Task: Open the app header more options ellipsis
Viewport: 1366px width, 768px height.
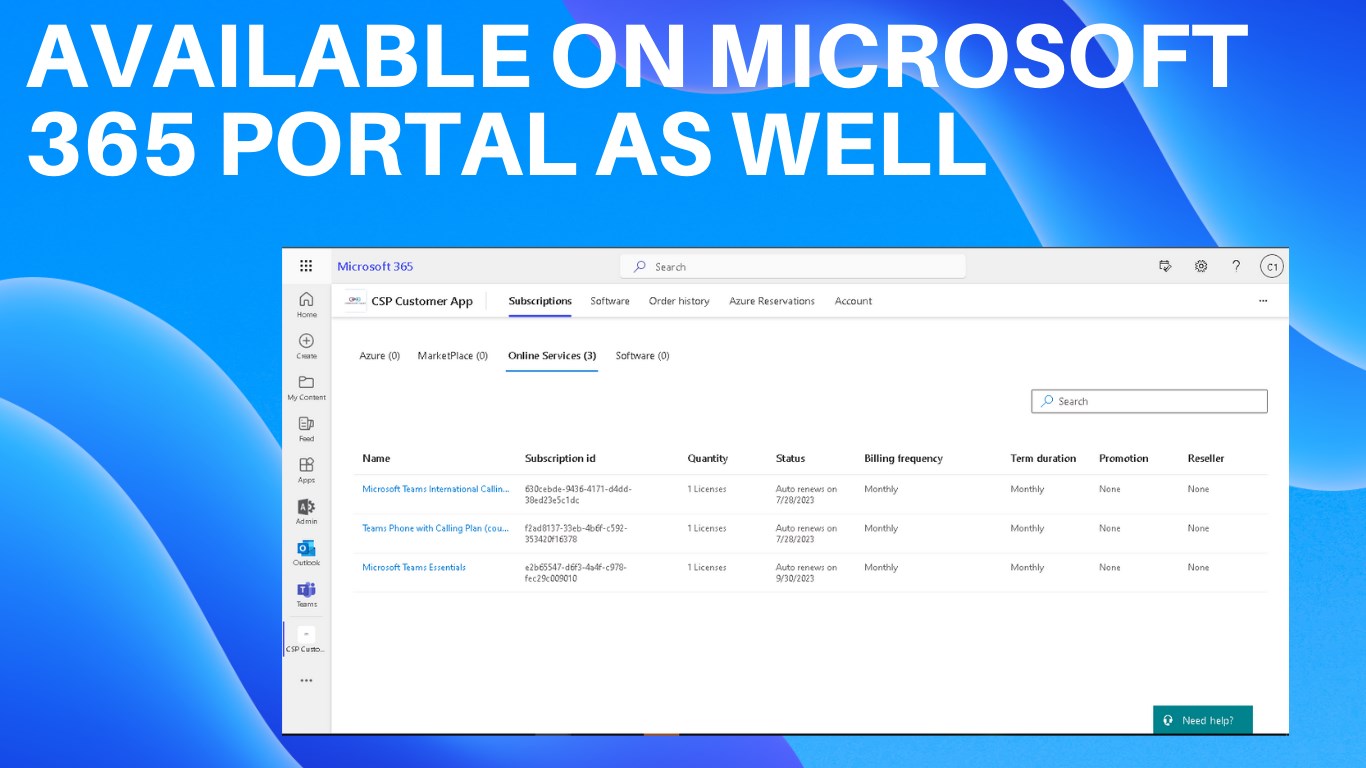Action: tap(1263, 301)
